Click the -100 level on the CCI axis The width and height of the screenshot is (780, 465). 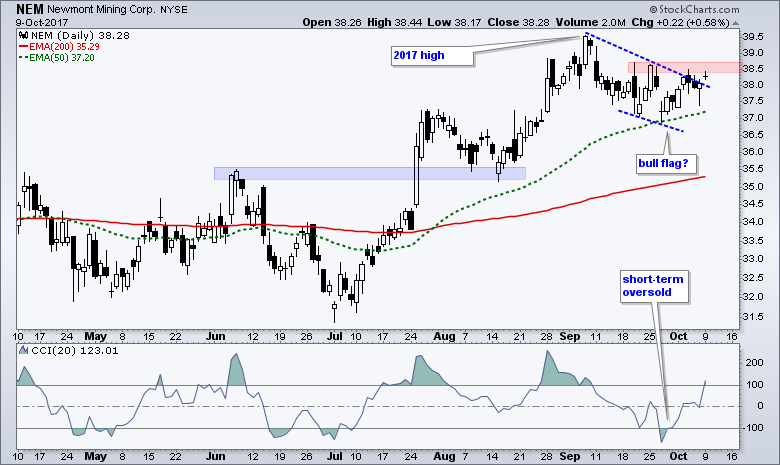(753, 428)
